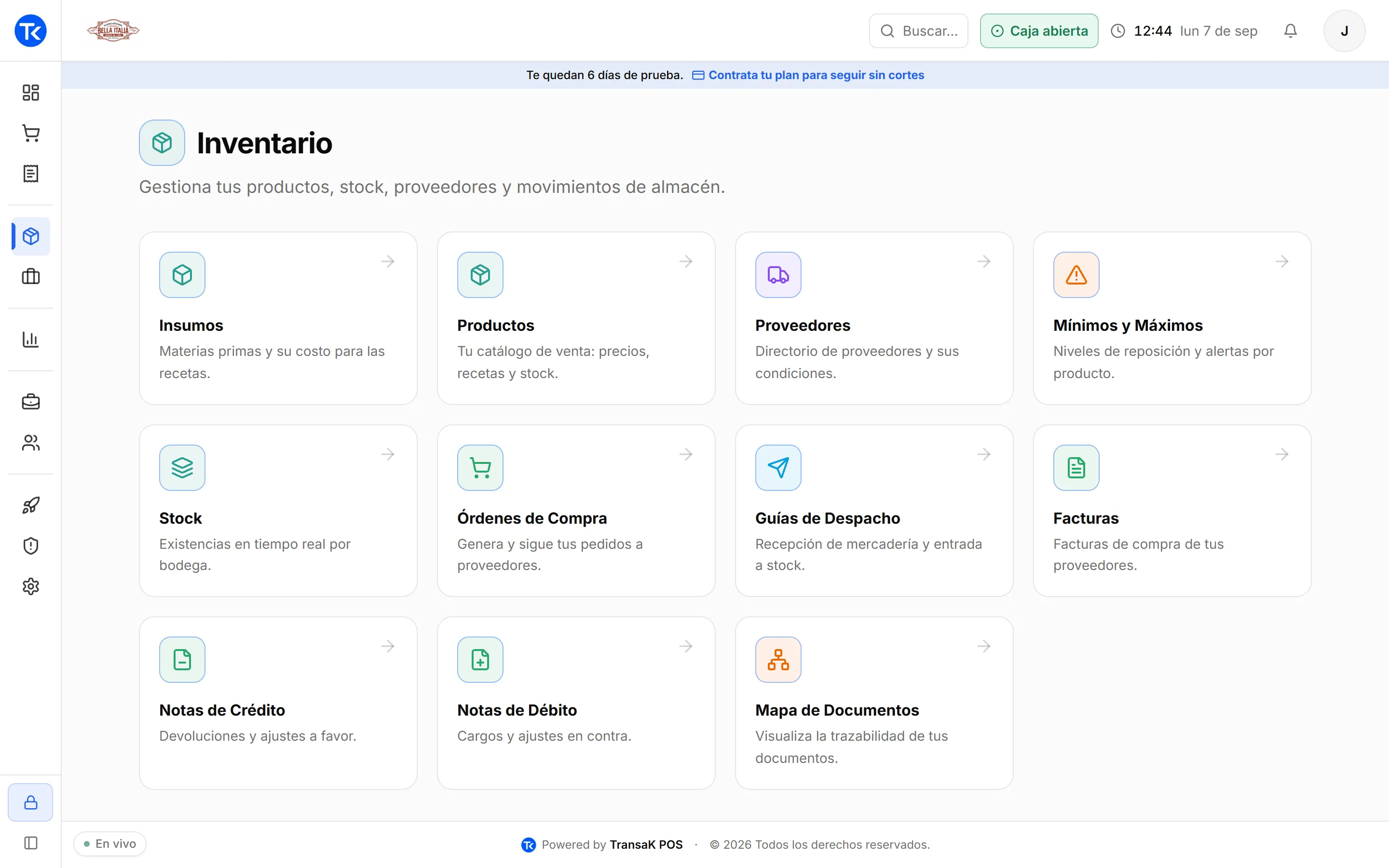The height and width of the screenshot is (868, 1389).
Task: Open the shopping cart sales icon in sidebar
Action: click(x=30, y=133)
